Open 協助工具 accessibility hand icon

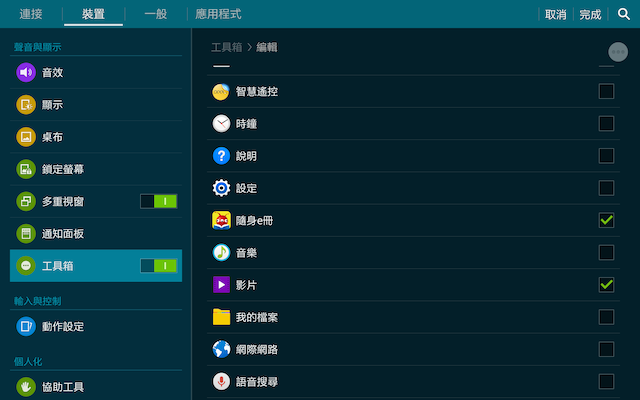coord(26,387)
